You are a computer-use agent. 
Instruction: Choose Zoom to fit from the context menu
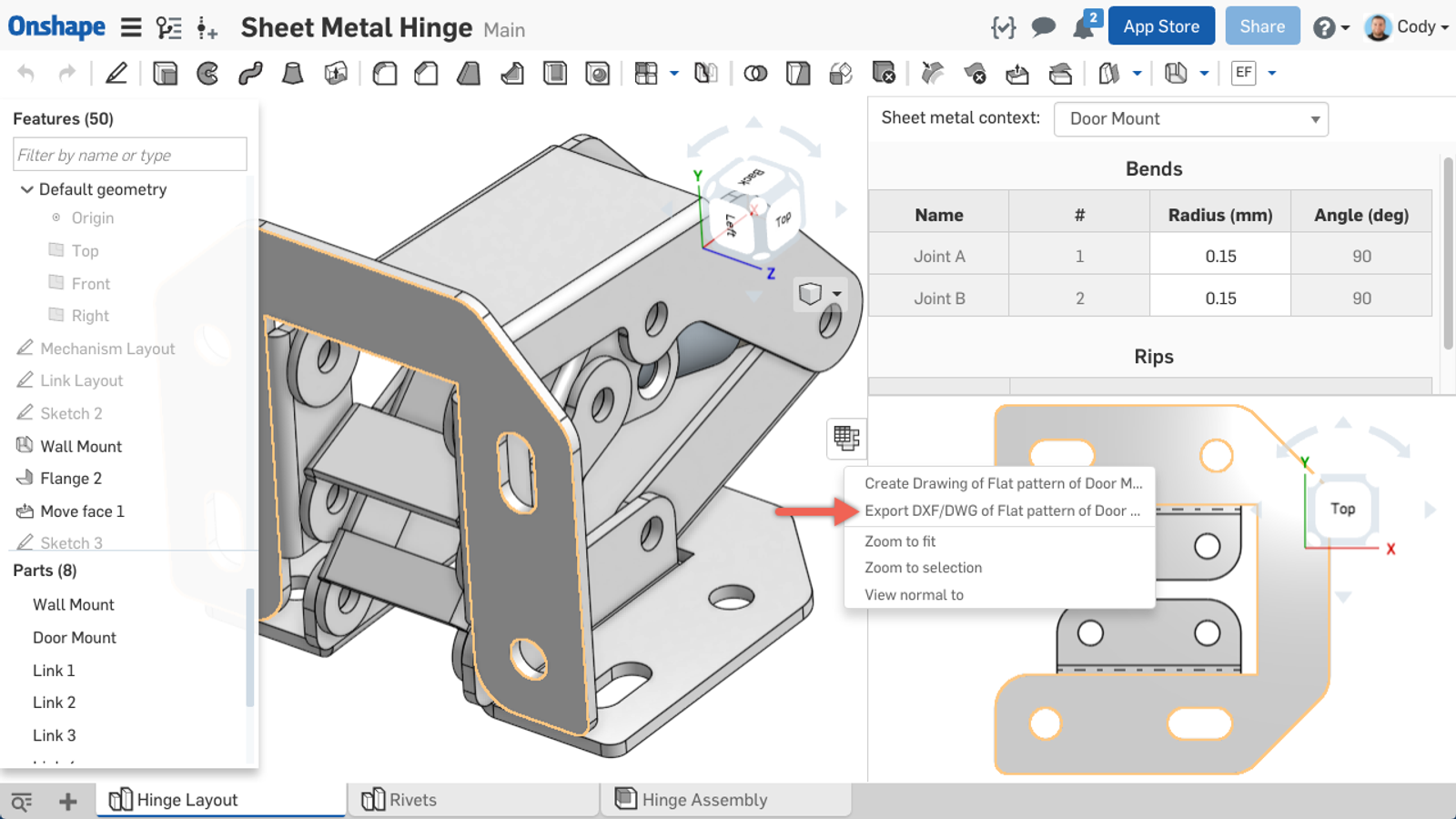899,541
